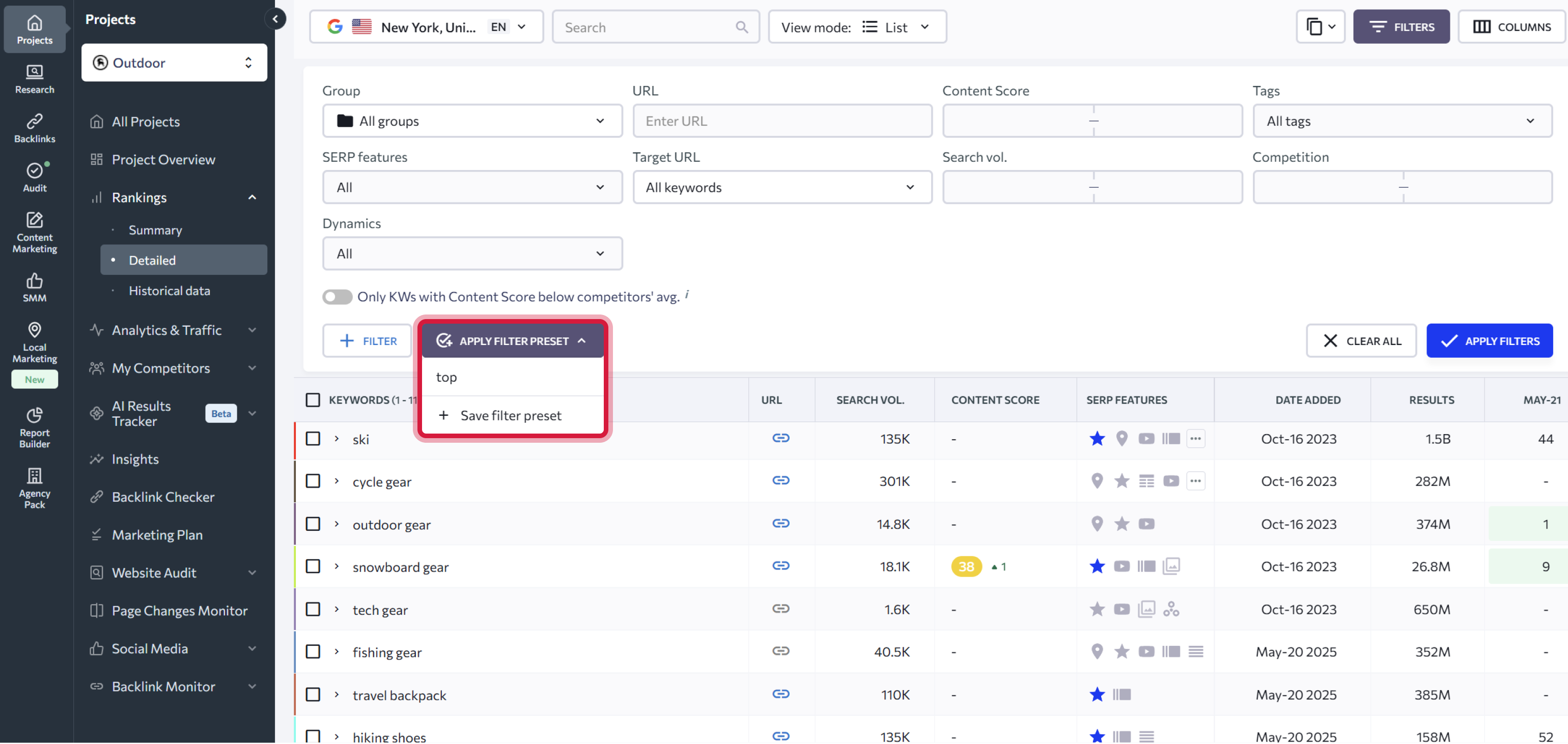This screenshot has height=744, width=1568.
Task: Click the blue star icon for ski
Action: [x=1097, y=439]
